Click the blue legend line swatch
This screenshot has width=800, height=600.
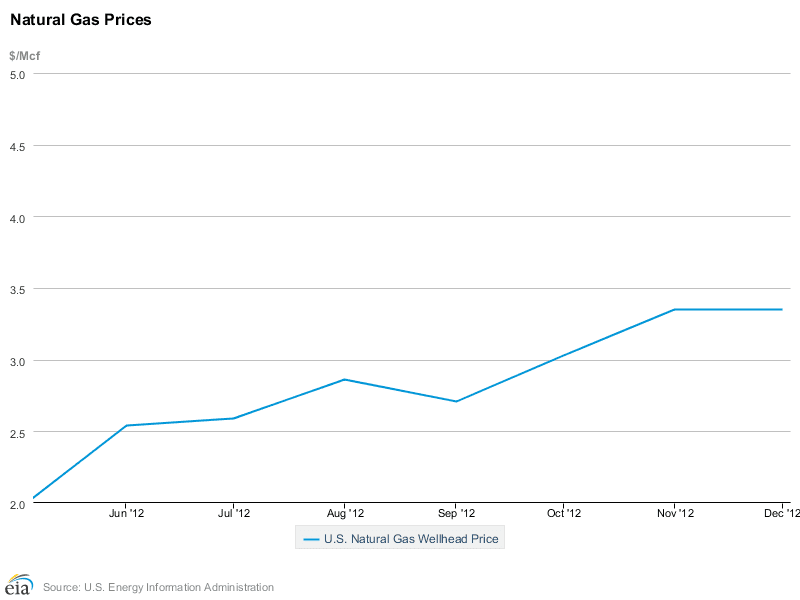pyautogui.click(x=311, y=539)
